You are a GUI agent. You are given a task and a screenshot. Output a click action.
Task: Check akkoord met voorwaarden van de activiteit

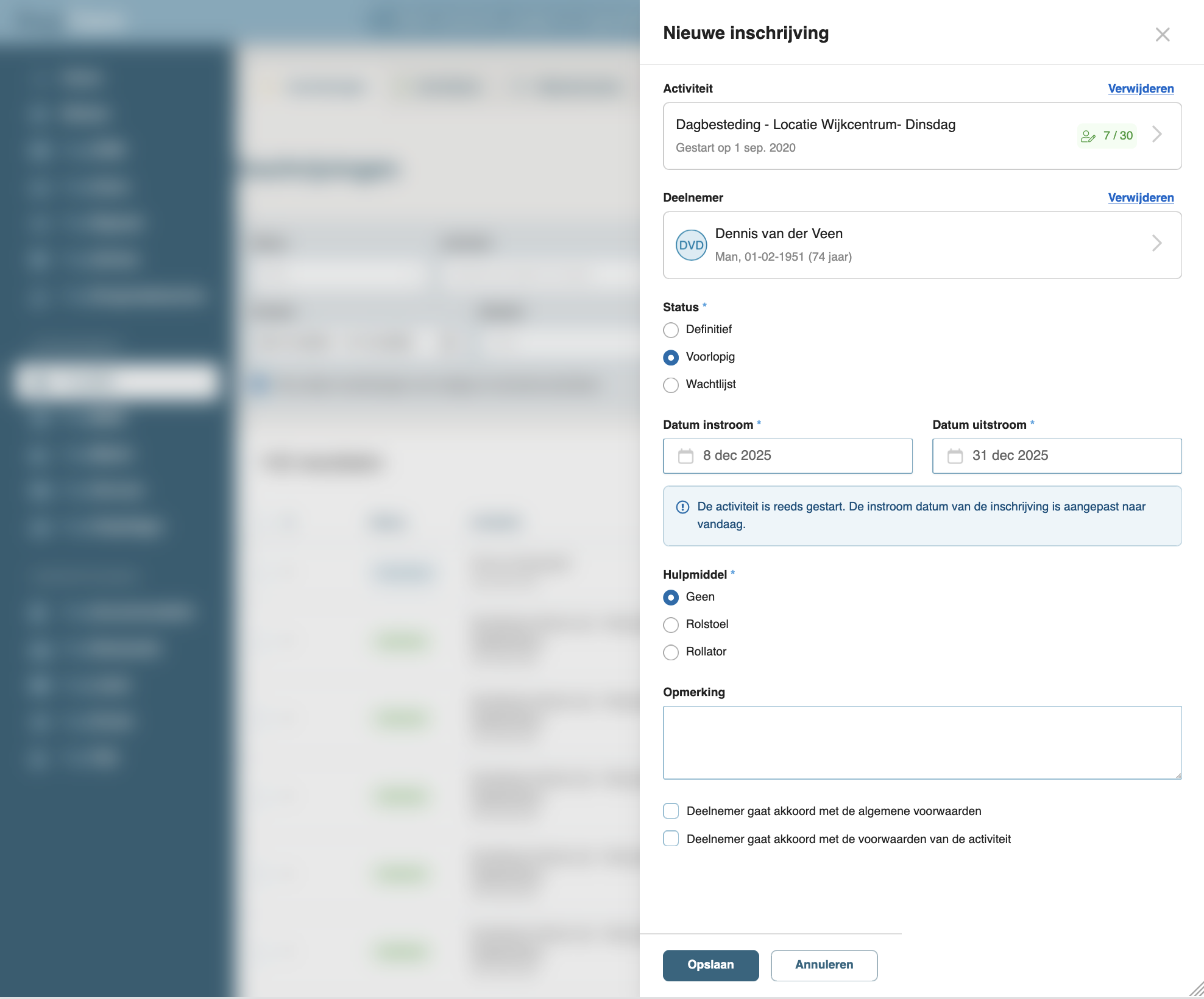point(671,839)
